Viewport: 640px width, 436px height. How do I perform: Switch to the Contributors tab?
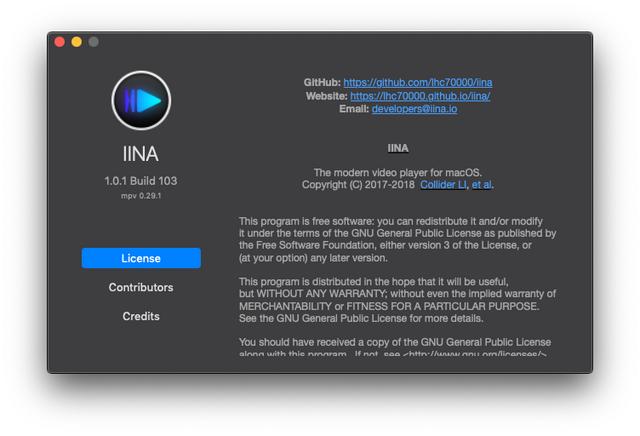141,287
